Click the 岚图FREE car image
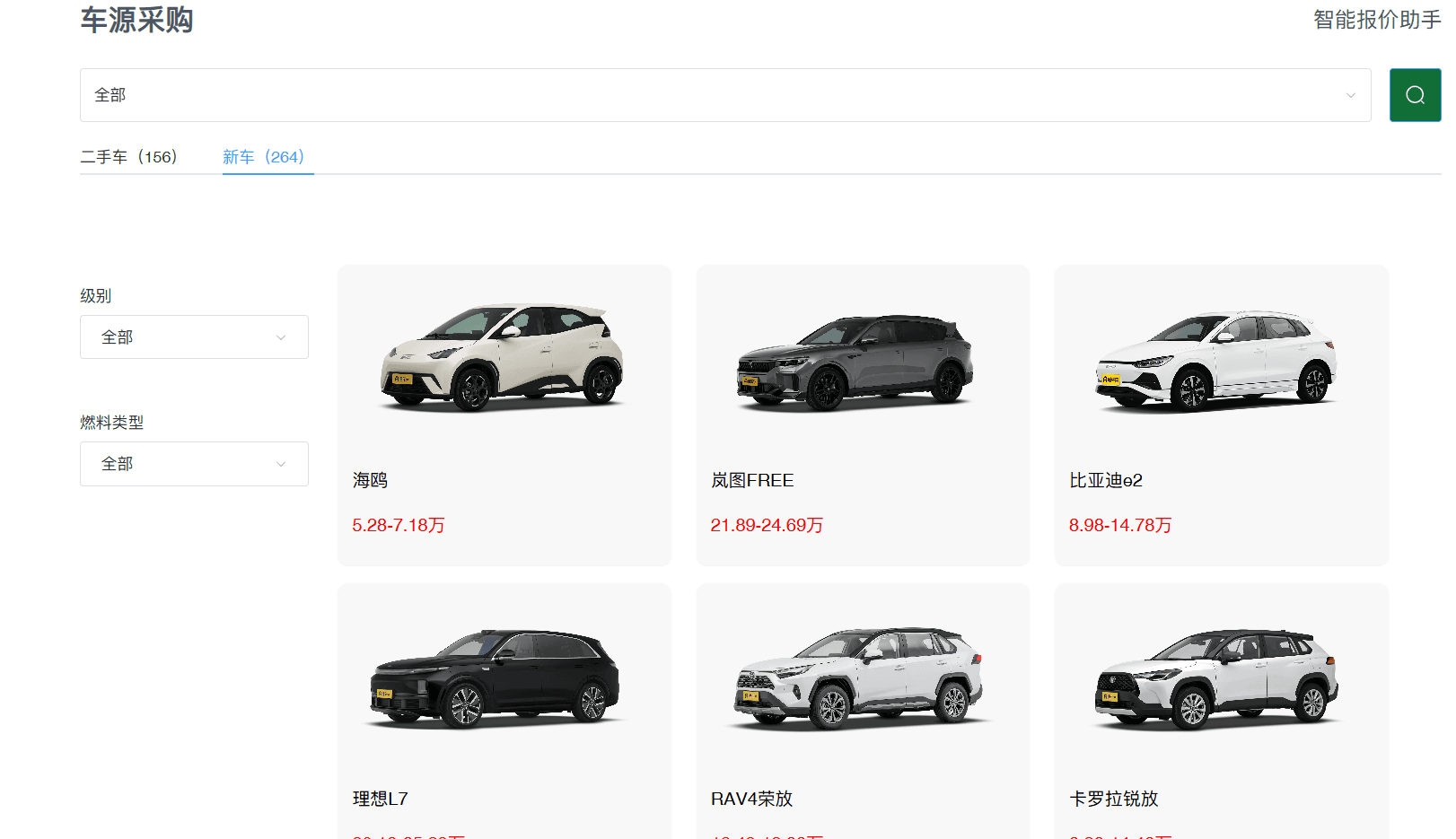This screenshot has height=839, width=1456. tap(855, 362)
